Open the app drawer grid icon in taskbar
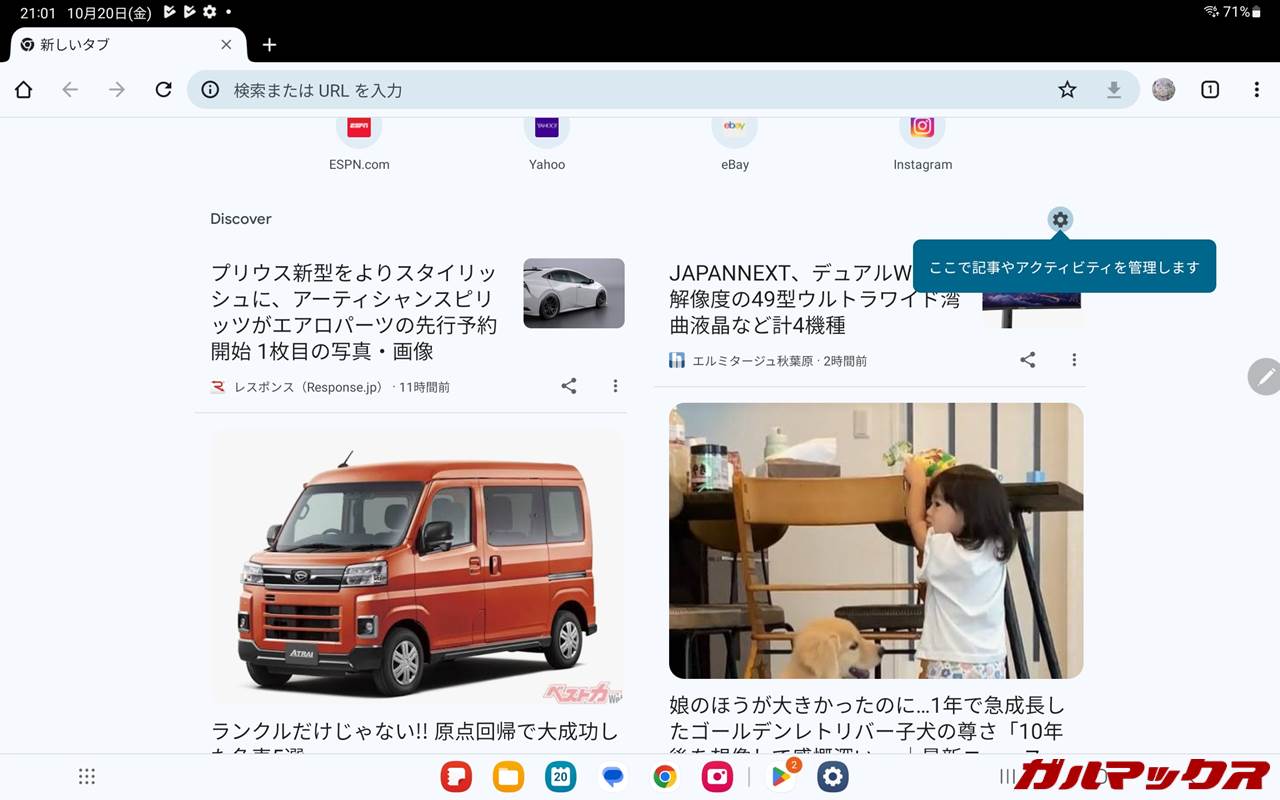Image resolution: width=1280 pixels, height=800 pixels. coord(87,777)
